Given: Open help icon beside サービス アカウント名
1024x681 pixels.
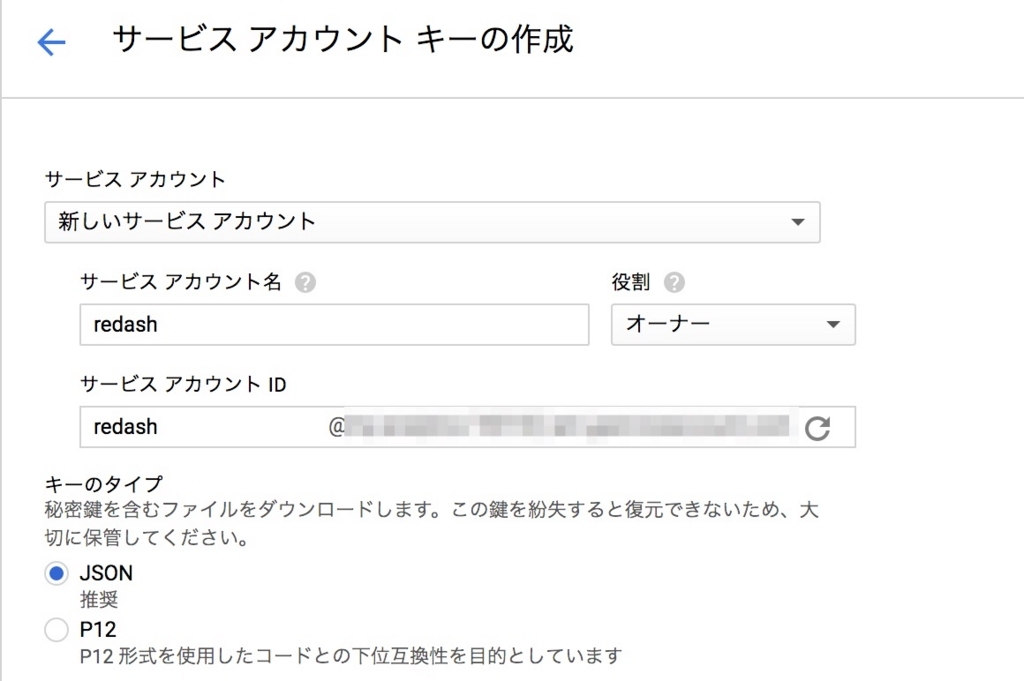Looking at the screenshot, I should (305, 283).
